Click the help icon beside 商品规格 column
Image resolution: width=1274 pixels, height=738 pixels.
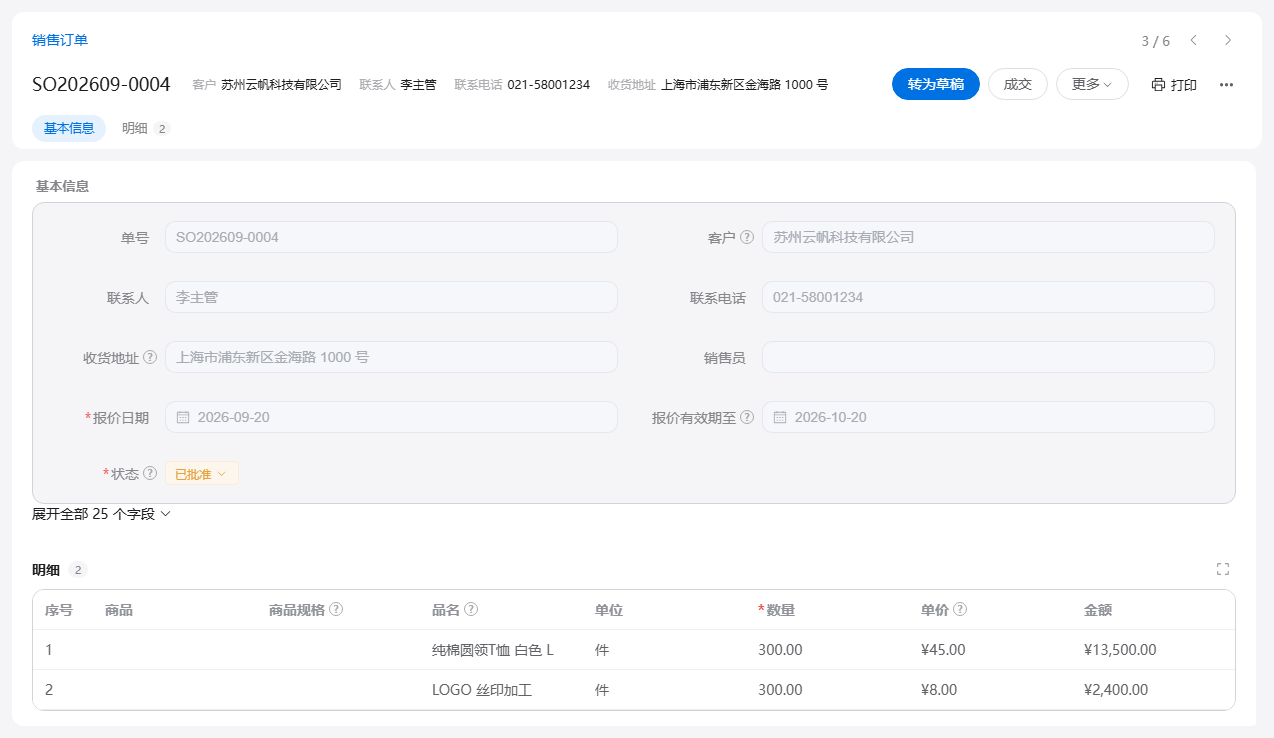pyautogui.click(x=337, y=609)
